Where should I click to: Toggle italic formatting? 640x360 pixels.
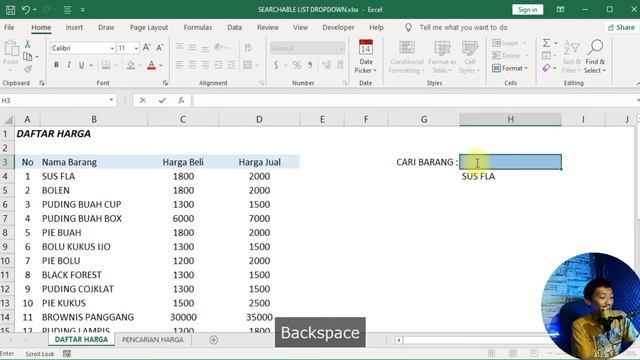pyautogui.click(x=69, y=65)
